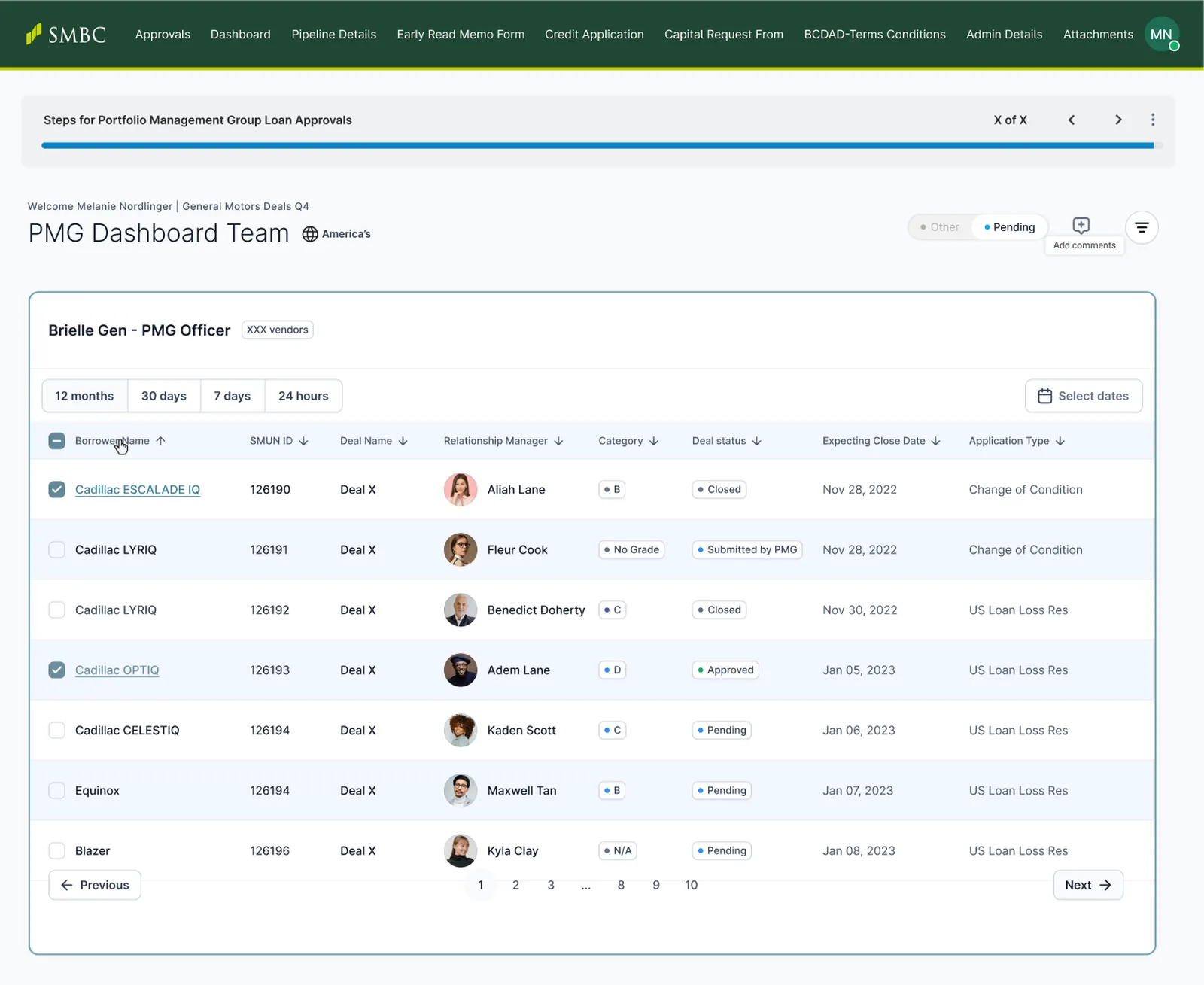The height and width of the screenshot is (985, 1204).
Task: Open Credit Application nav item
Action: (x=594, y=35)
